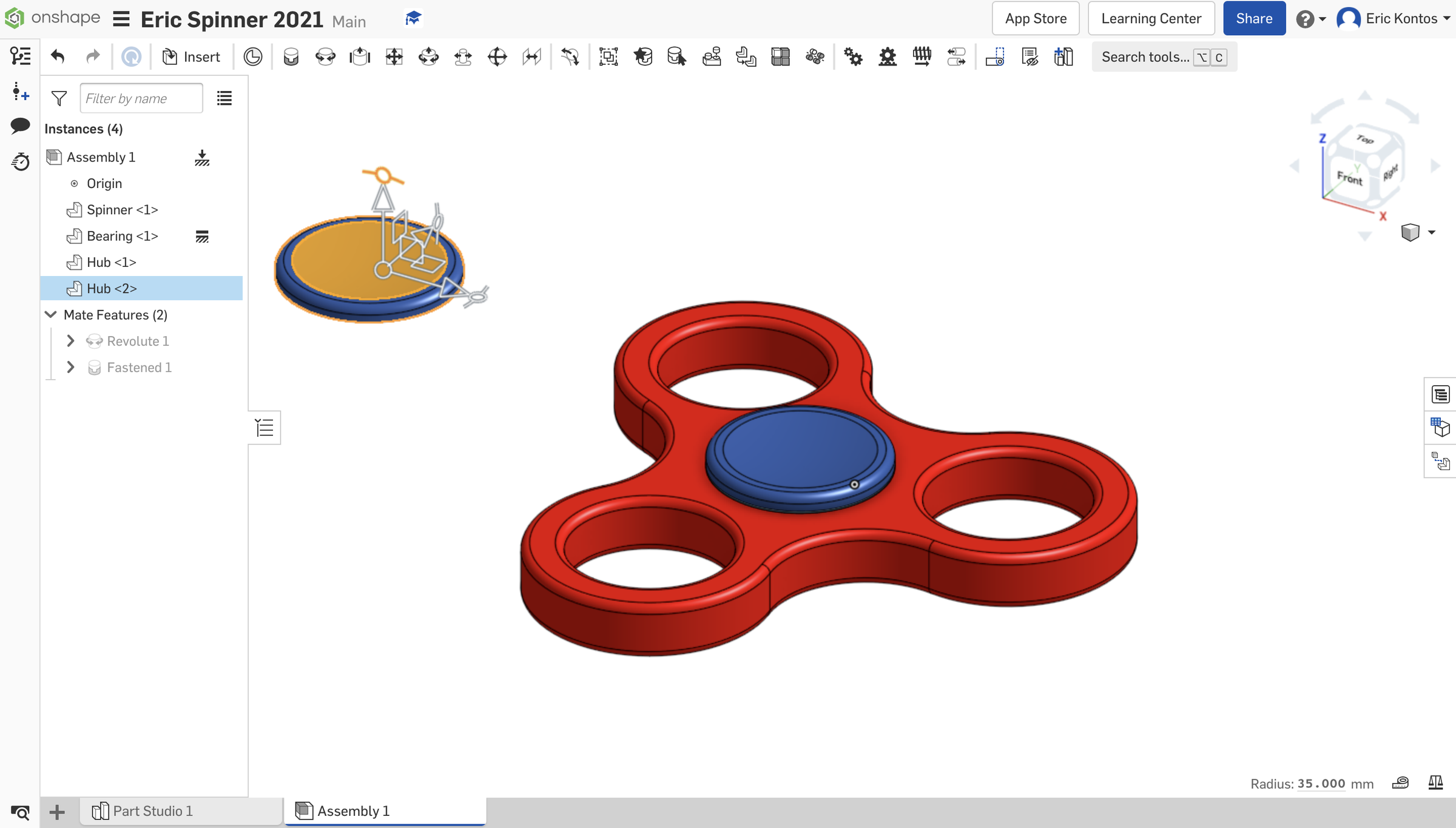
Task: Create a Bill of Materials
Action: point(1064,56)
